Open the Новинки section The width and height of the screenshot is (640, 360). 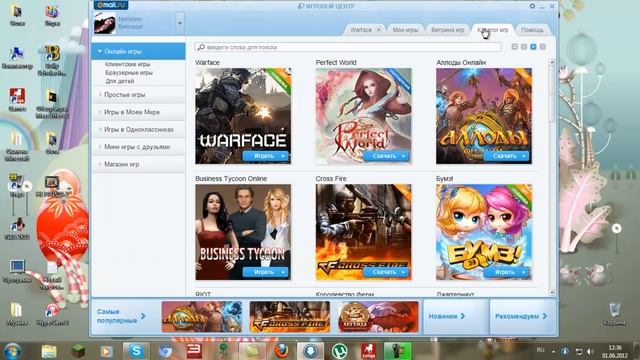click(456, 316)
